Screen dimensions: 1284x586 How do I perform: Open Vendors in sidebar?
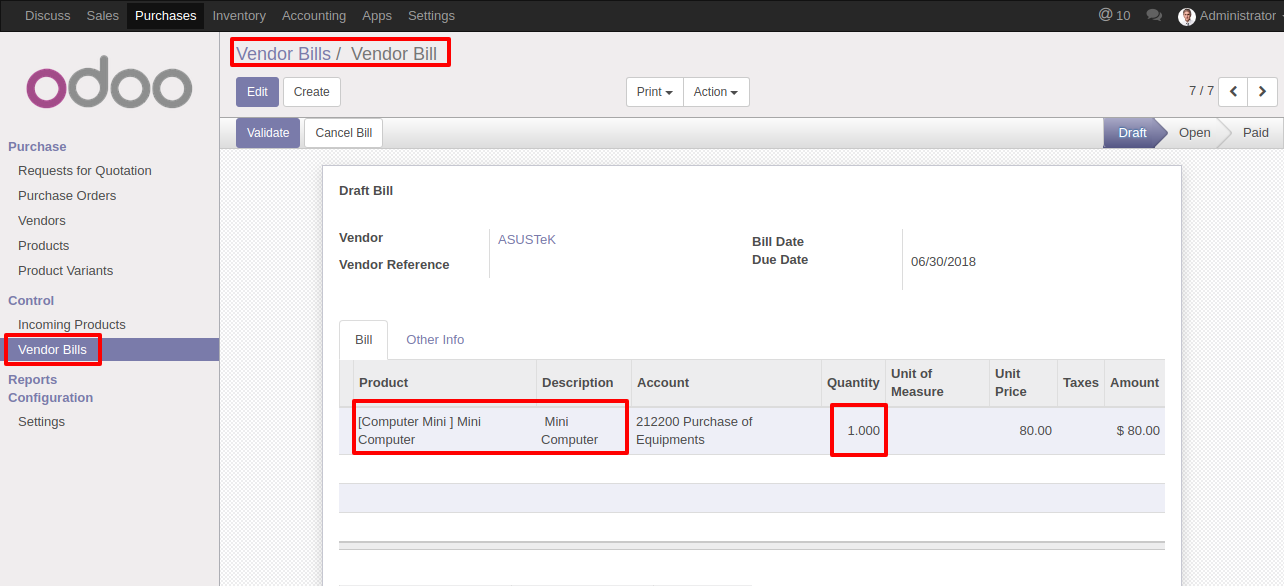42,221
